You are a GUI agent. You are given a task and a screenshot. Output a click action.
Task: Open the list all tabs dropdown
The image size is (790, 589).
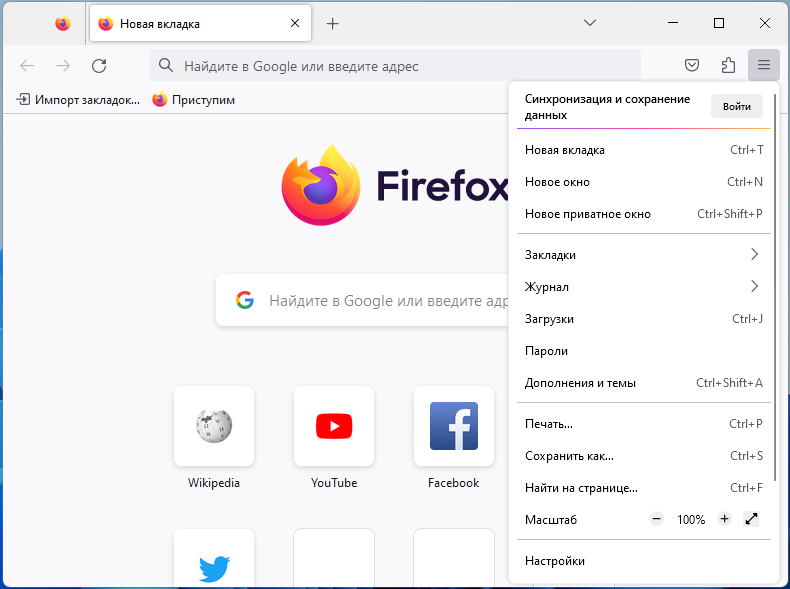[590, 23]
